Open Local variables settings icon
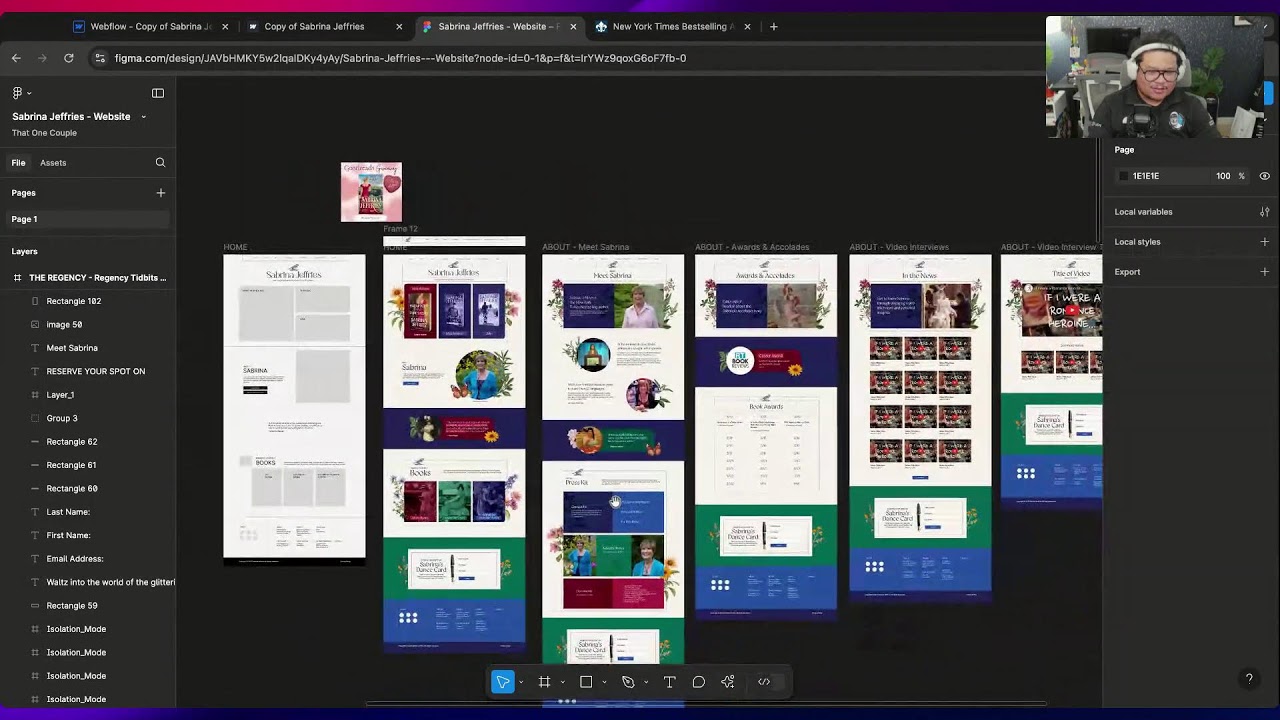Screen dimensions: 1280x720 coord(1264,212)
